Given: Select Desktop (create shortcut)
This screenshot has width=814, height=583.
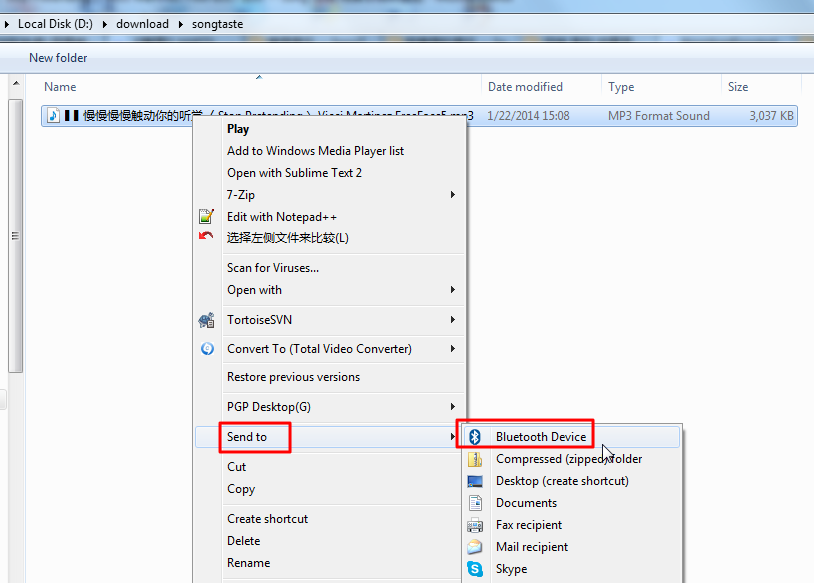Looking at the screenshot, I should (562, 481).
